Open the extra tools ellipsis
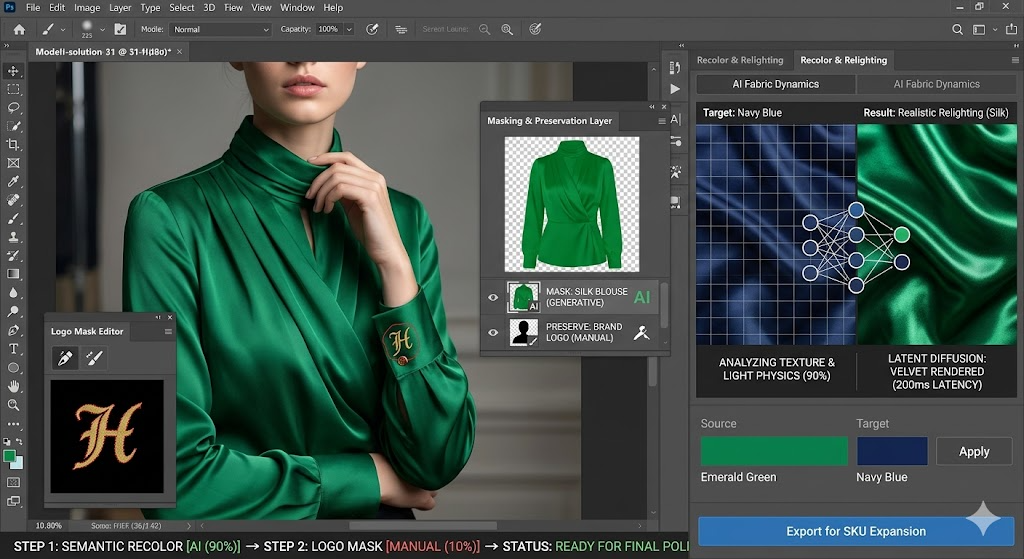 [13, 424]
